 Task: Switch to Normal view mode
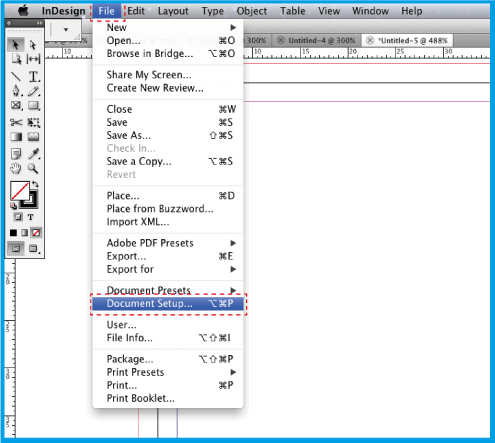click(x=16, y=248)
